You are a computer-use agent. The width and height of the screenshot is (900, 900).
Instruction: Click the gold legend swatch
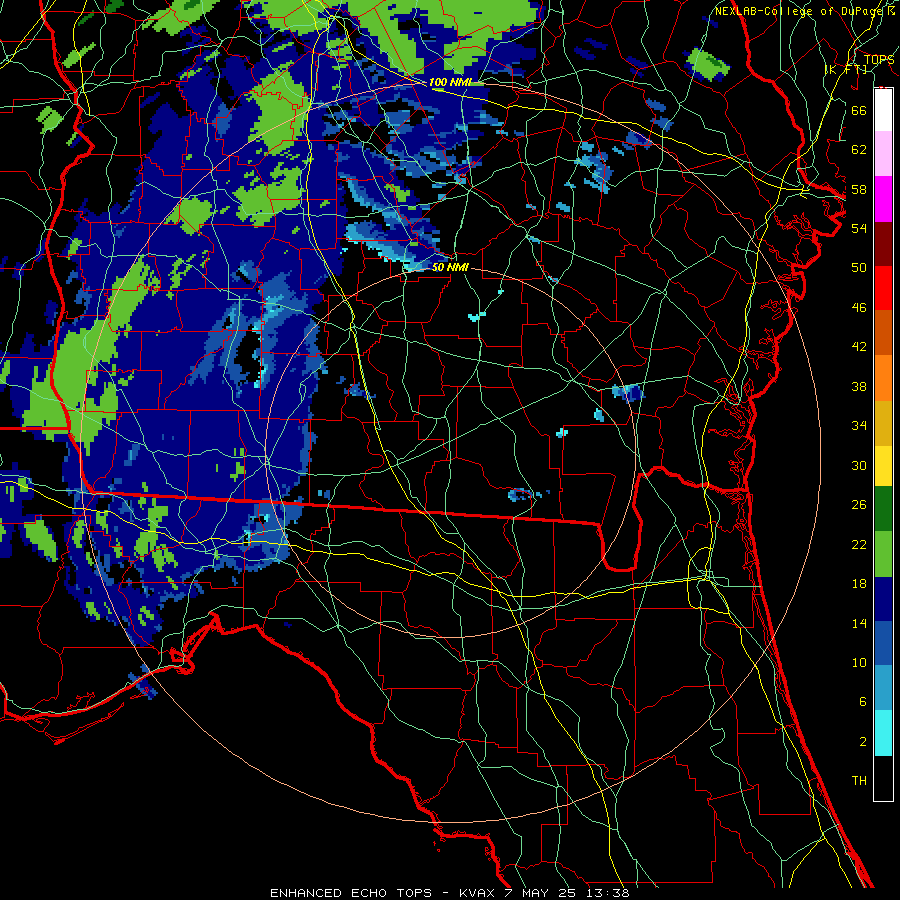coord(883,423)
